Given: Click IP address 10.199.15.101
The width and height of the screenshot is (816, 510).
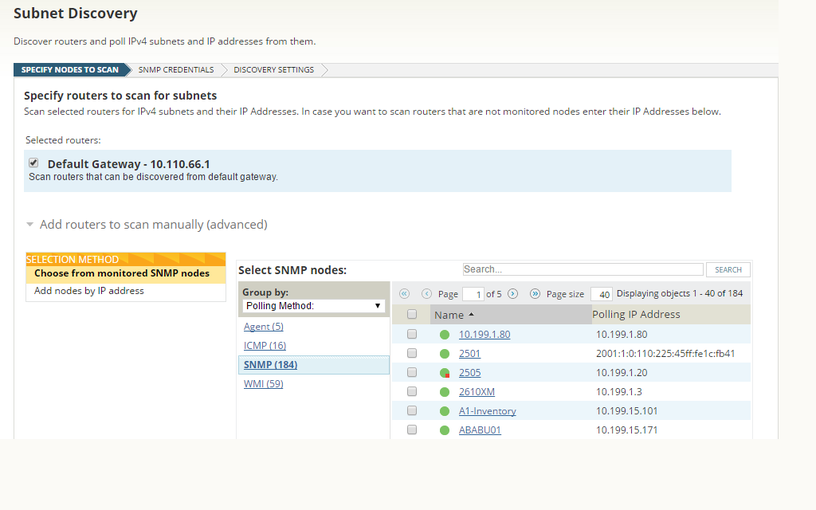Looking at the screenshot, I should 627,411.
